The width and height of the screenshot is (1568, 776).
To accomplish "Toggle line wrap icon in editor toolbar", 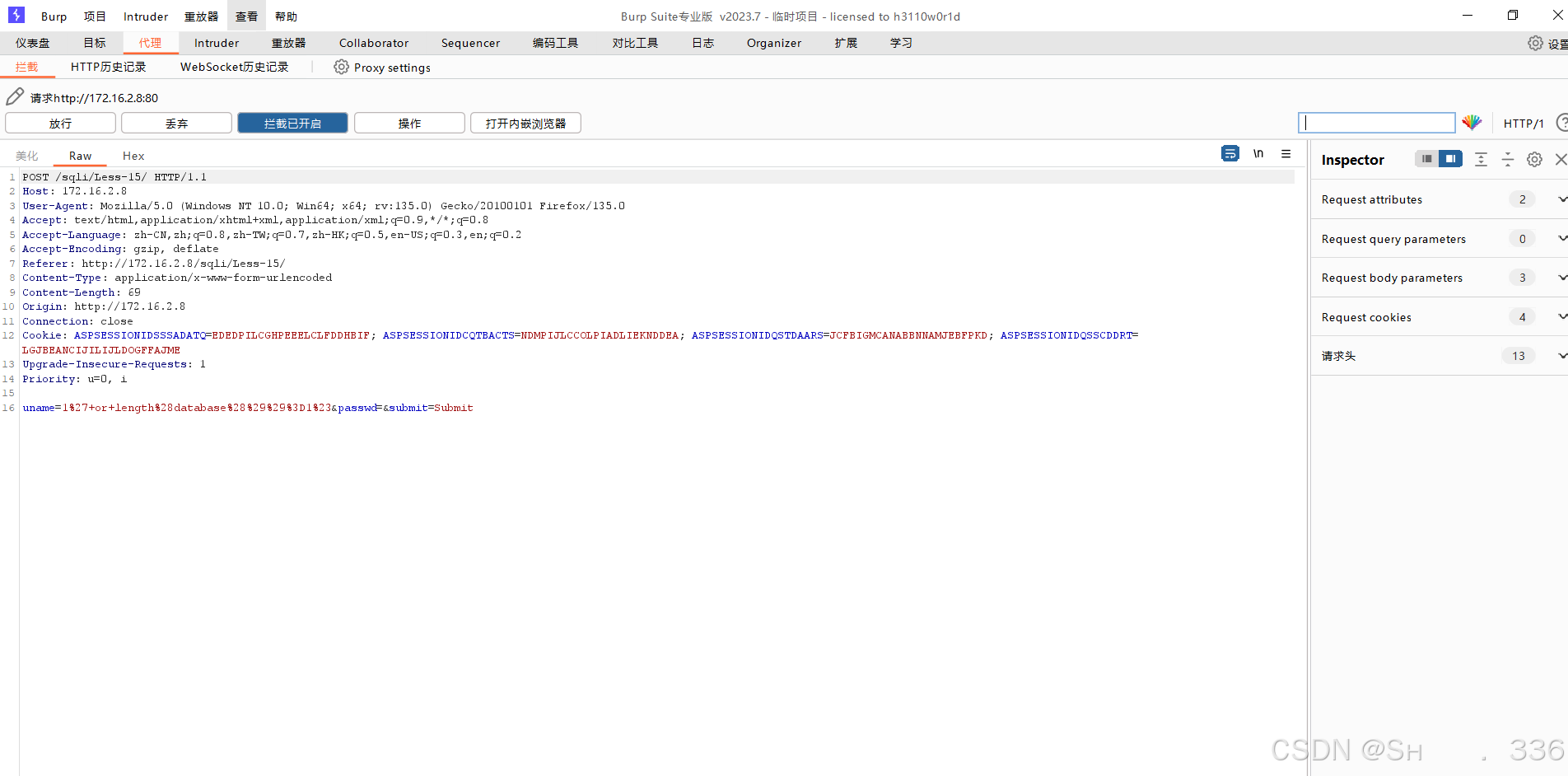I will (x=1230, y=153).
